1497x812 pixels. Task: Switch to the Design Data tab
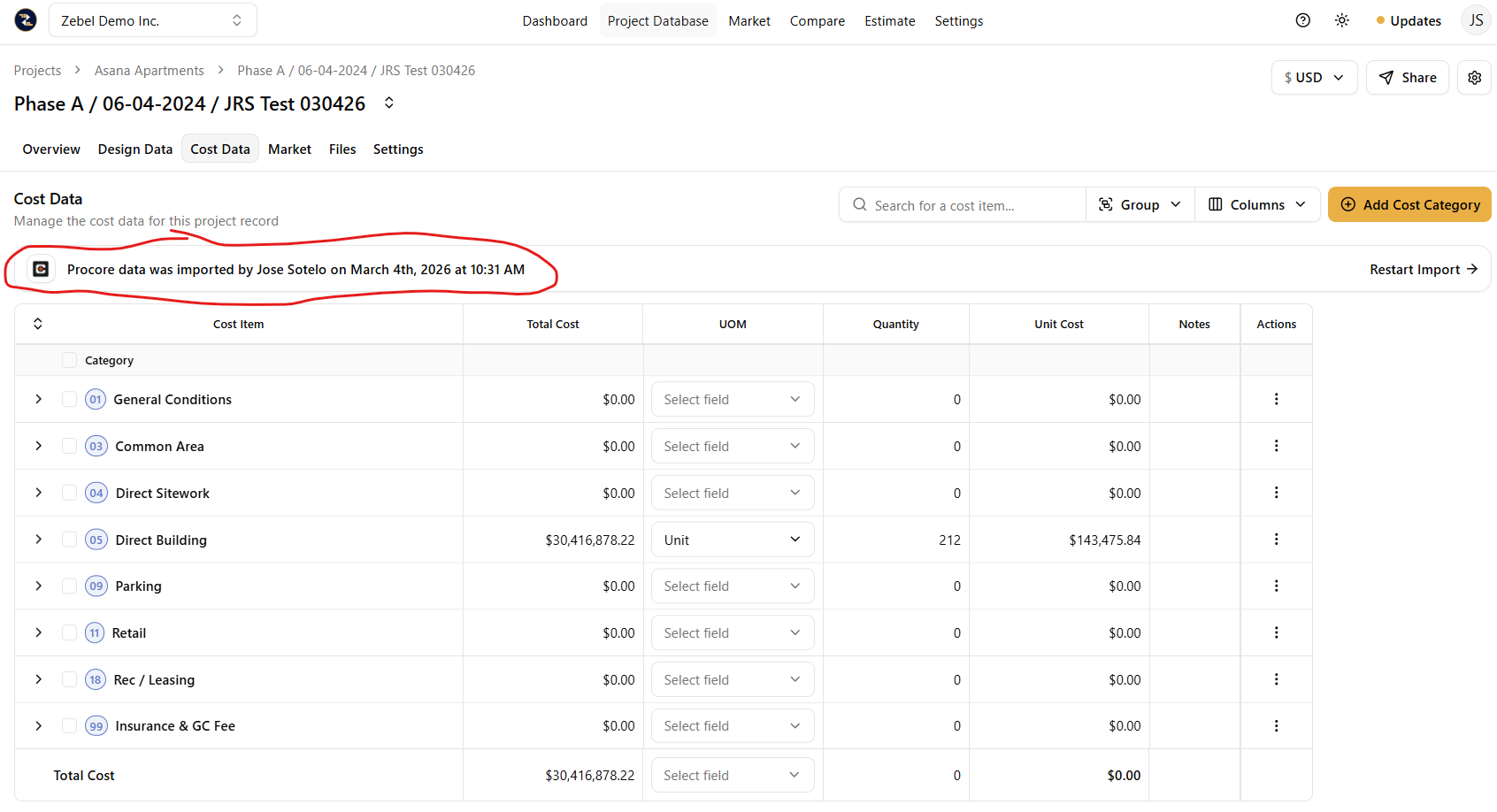134,149
